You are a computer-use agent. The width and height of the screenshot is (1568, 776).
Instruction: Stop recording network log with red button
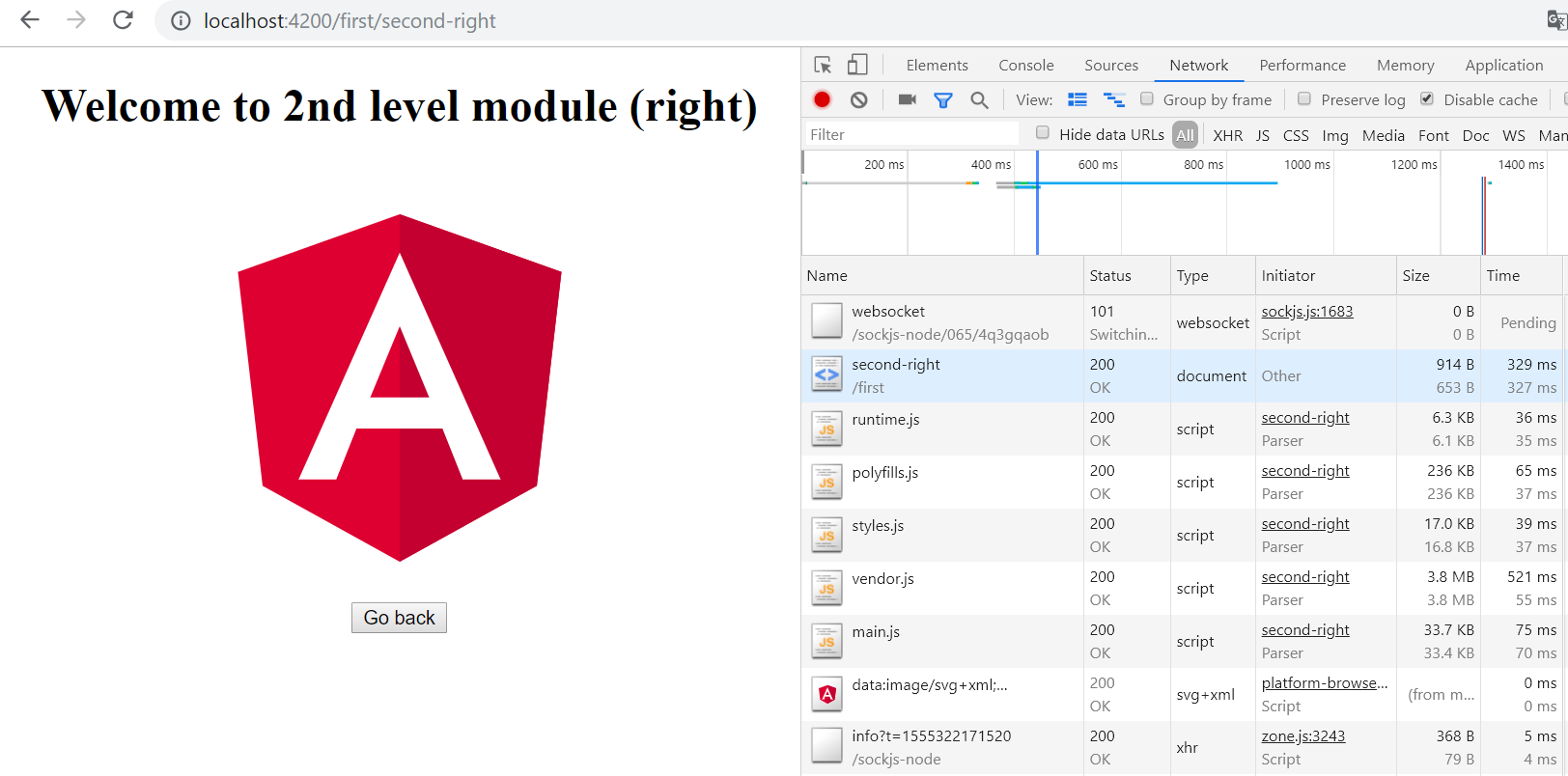(822, 99)
